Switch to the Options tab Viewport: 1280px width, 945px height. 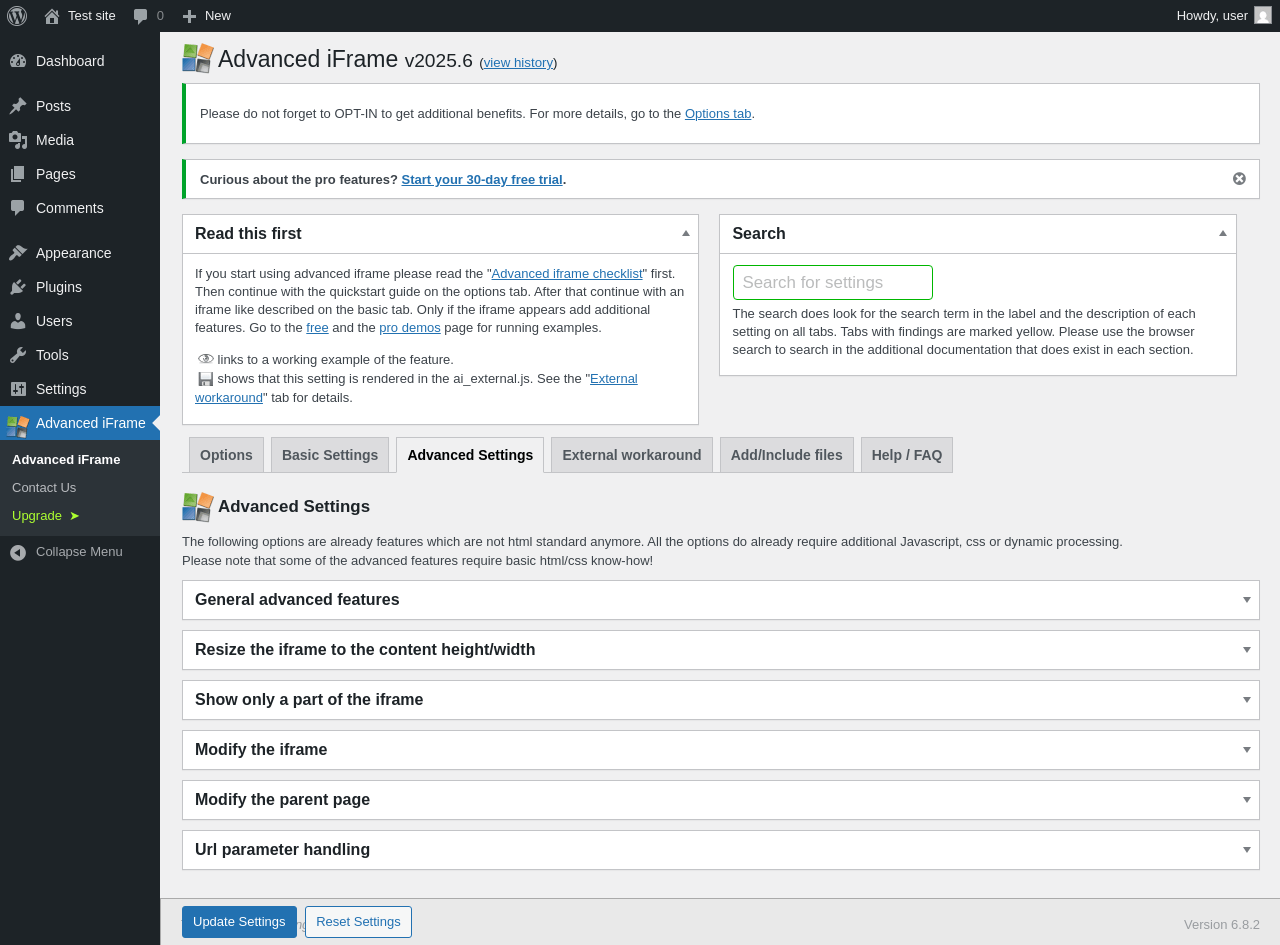(226, 455)
